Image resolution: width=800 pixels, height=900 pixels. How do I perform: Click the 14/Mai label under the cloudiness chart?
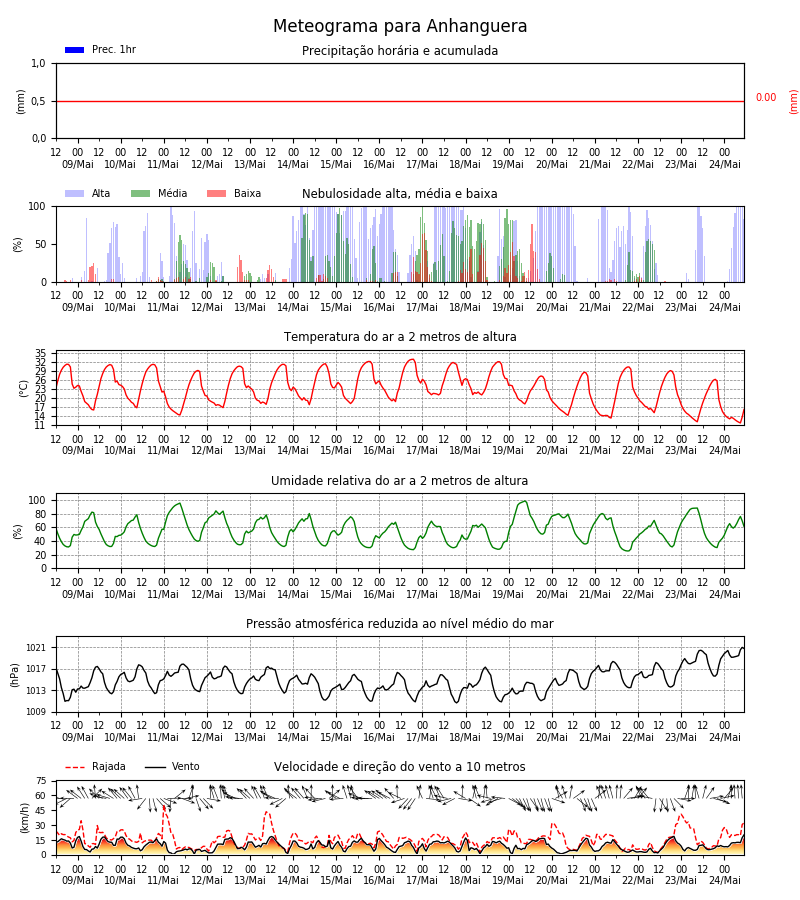[293, 308]
